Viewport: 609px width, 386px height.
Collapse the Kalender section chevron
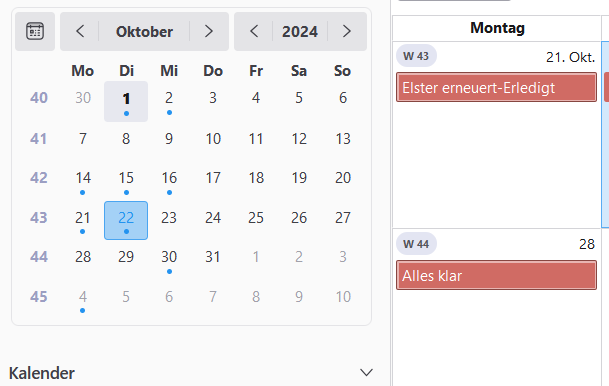coord(366,373)
